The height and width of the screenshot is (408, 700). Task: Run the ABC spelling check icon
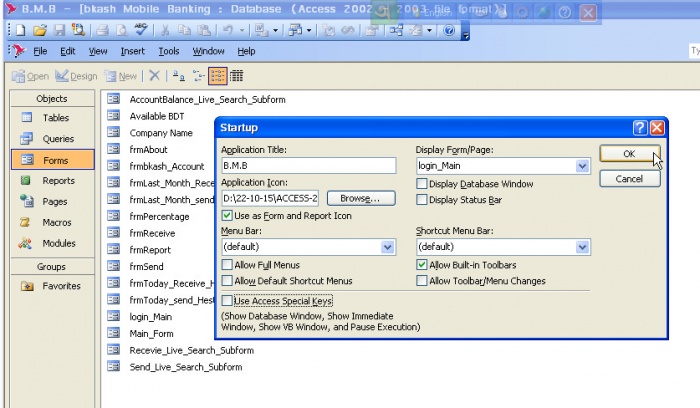pyautogui.click(x=141, y=30)
